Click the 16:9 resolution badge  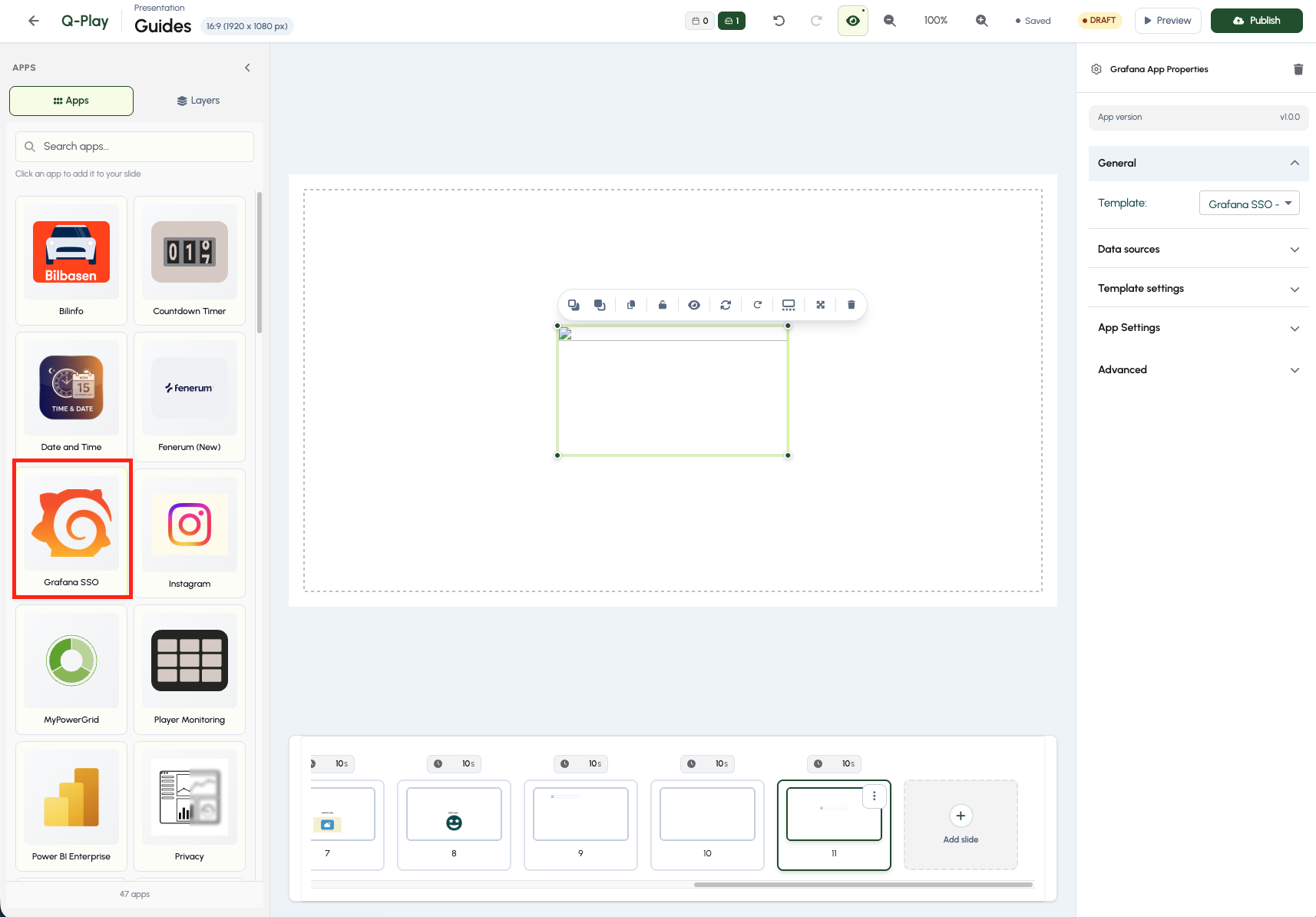(247, 26)
